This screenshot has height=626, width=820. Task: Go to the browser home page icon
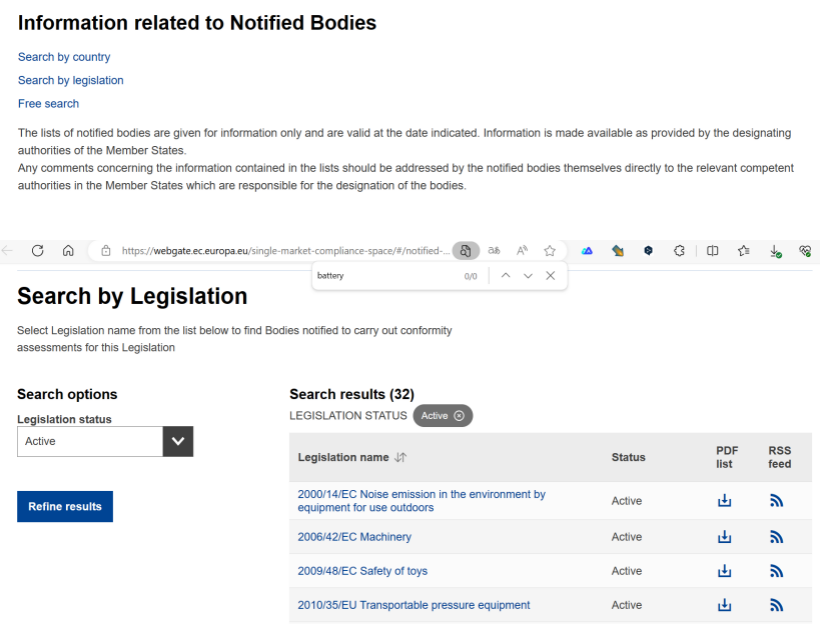tap(68, 251)
